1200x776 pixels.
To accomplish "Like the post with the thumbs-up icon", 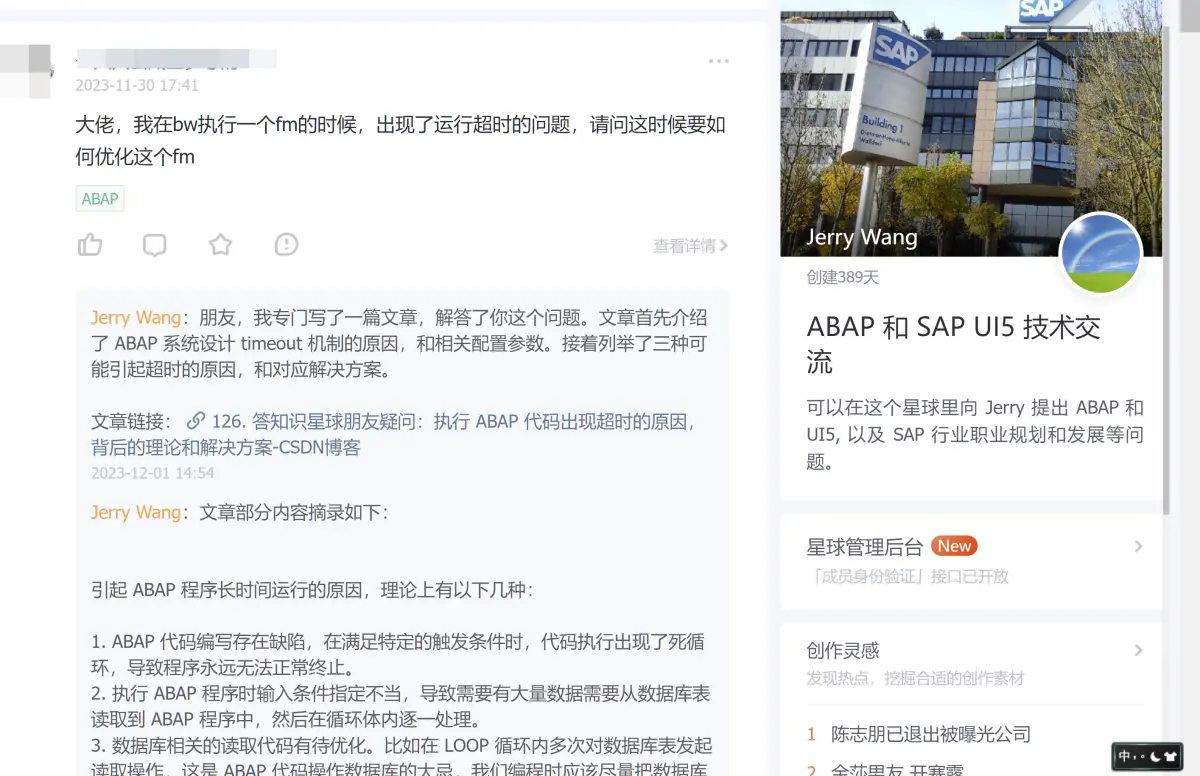I will (90, 244).
